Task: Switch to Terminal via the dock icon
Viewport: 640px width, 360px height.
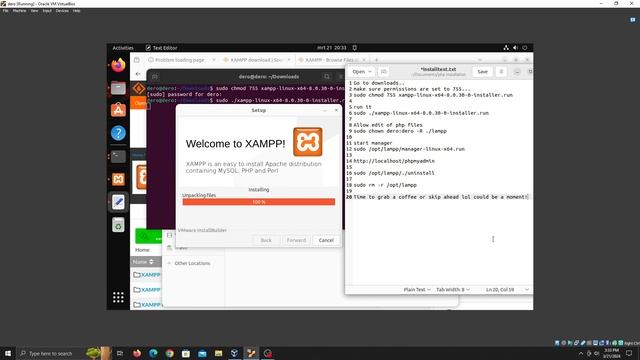Action: [x=118, y=156]
